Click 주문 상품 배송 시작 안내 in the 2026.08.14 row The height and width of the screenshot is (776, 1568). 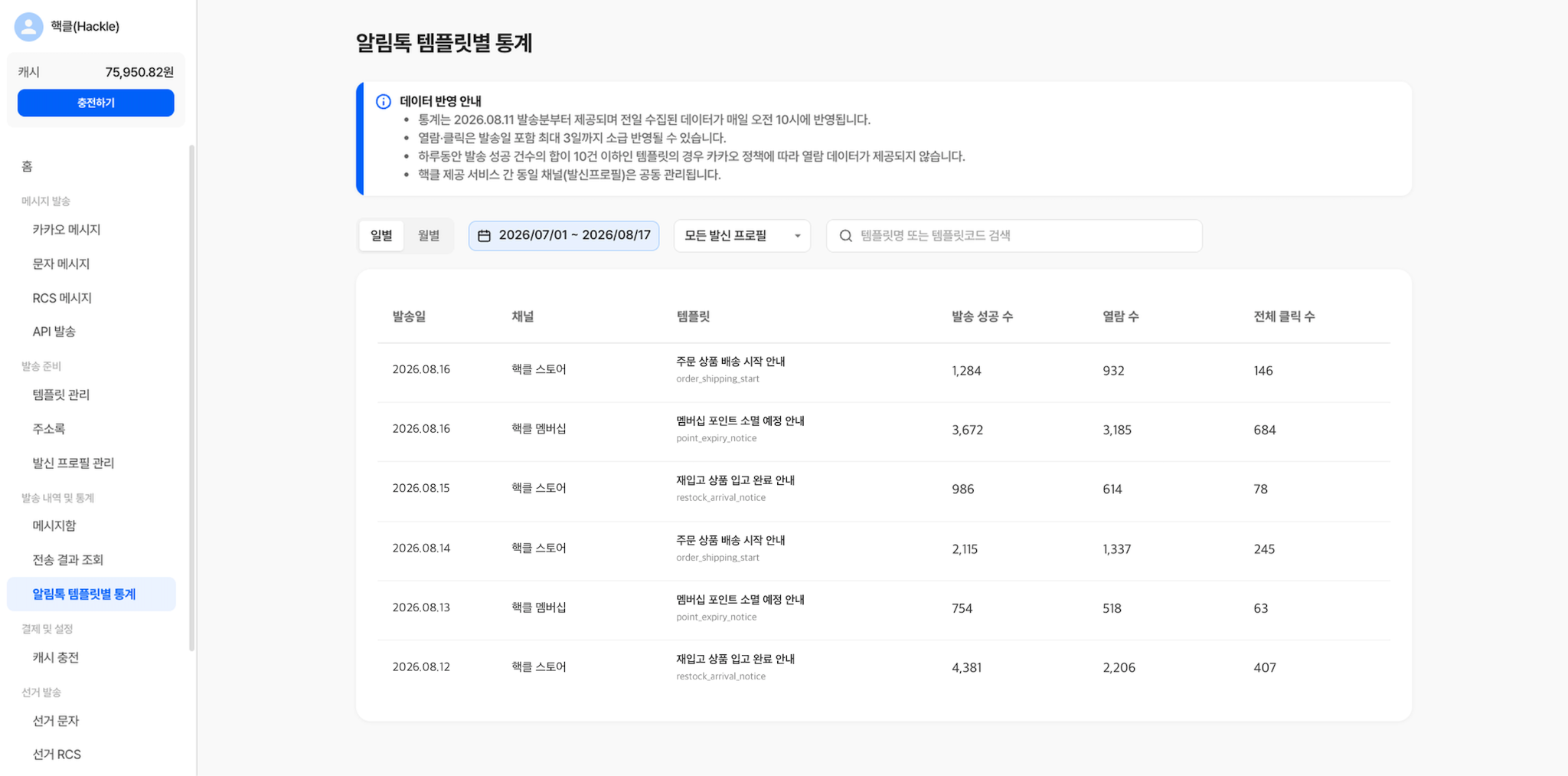[730, 540]
